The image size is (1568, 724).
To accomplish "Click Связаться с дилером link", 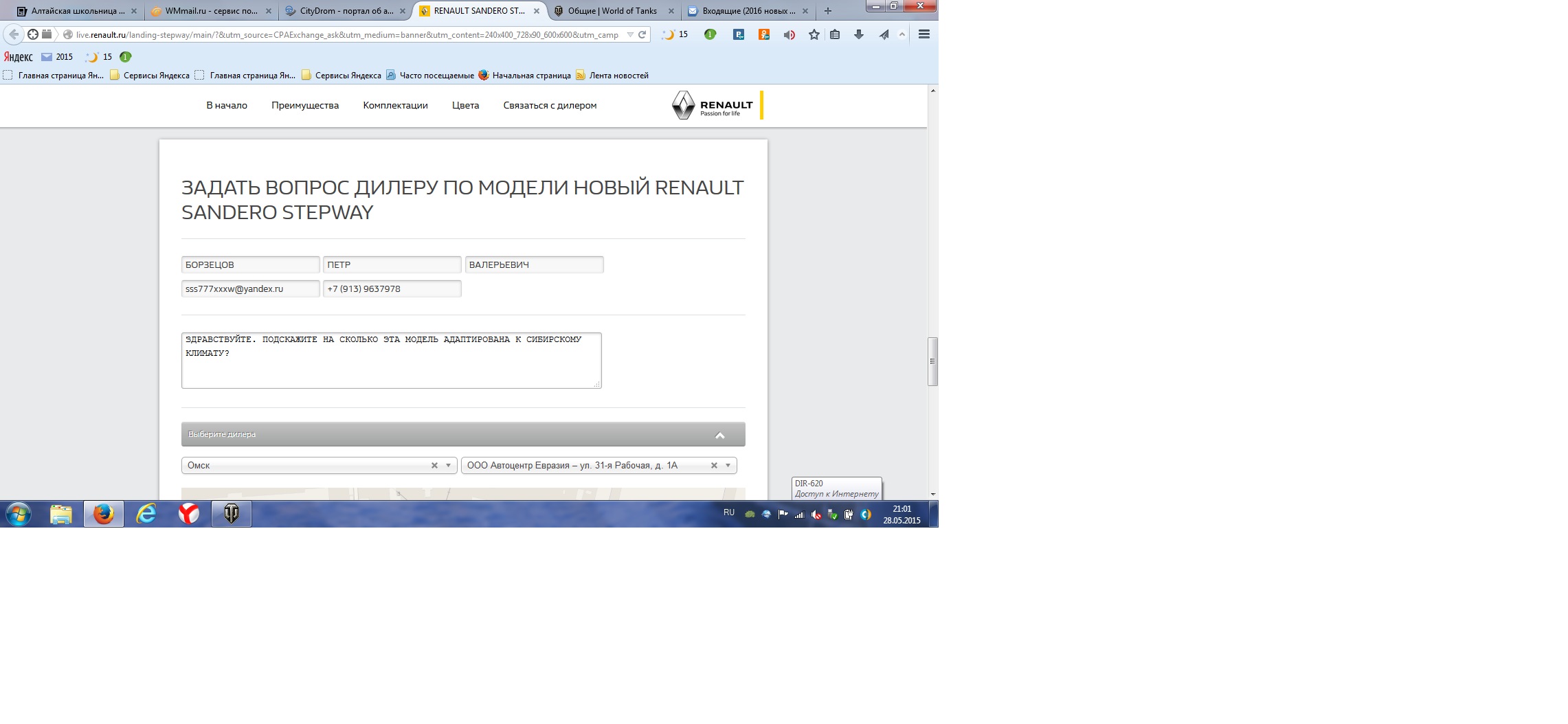I will (x=550, y=105).
